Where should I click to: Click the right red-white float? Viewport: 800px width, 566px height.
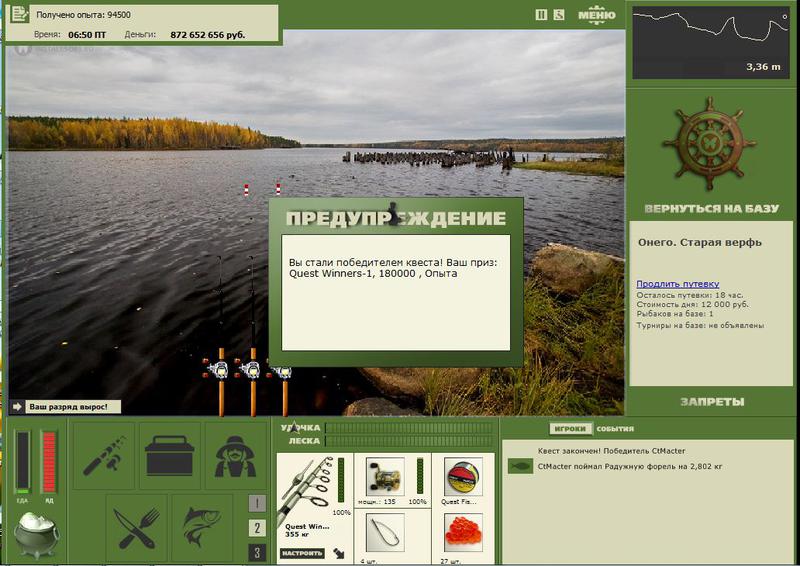(x=278, y=189)
